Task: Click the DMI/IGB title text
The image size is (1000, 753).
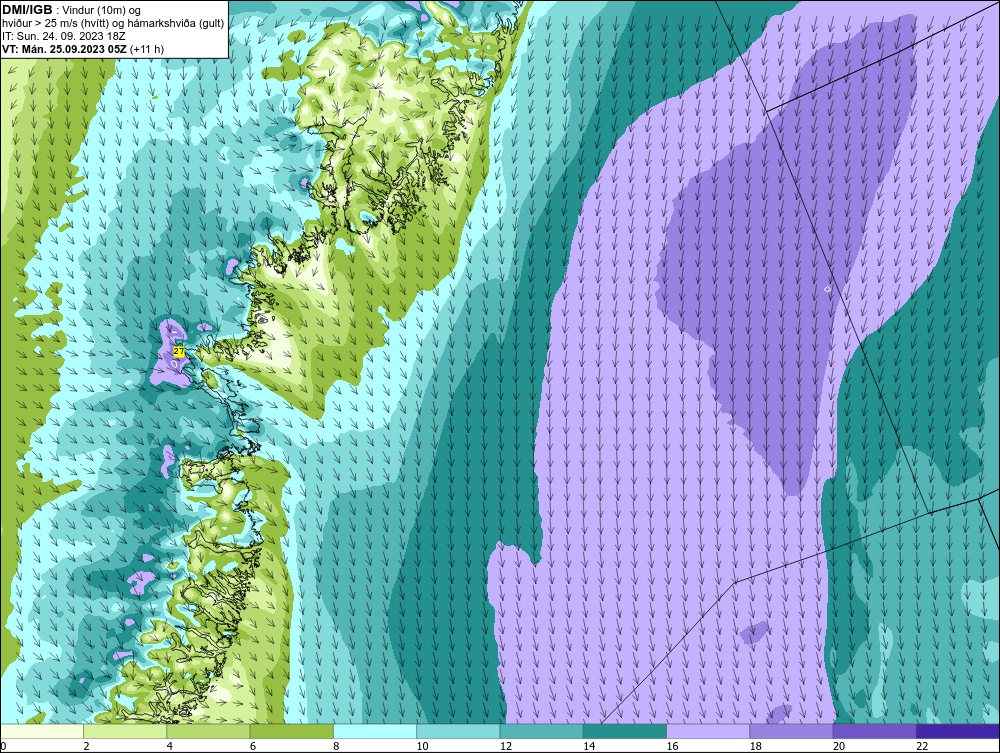Action: pos(27,10)
